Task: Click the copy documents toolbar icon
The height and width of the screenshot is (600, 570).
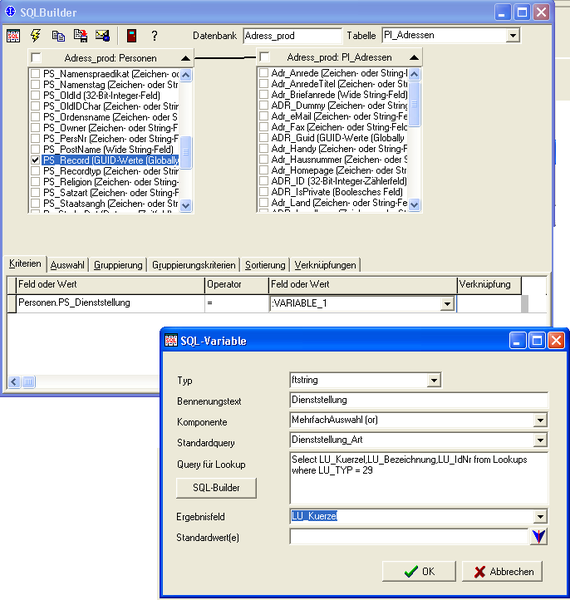Action: tap(58, 36)
